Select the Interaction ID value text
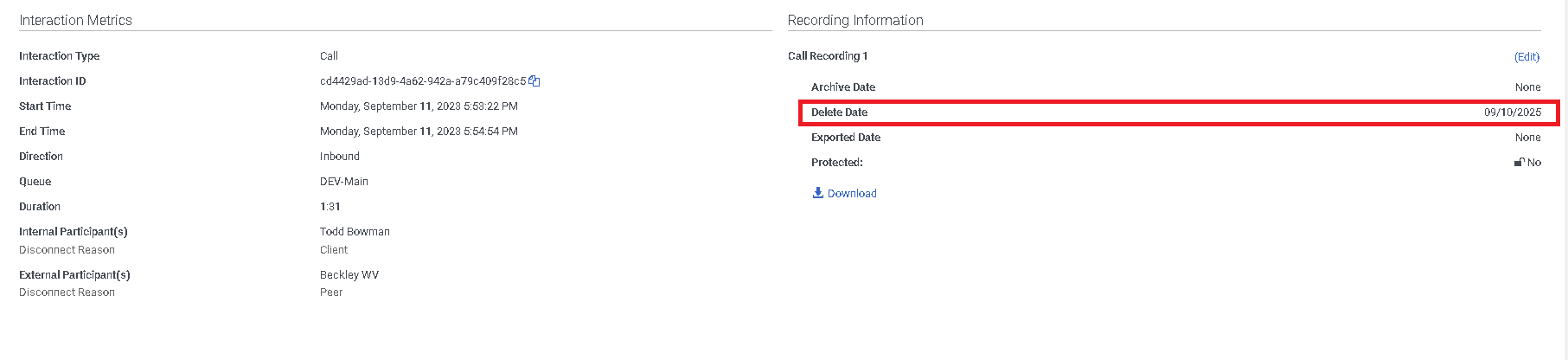 (x=423, y=81)
